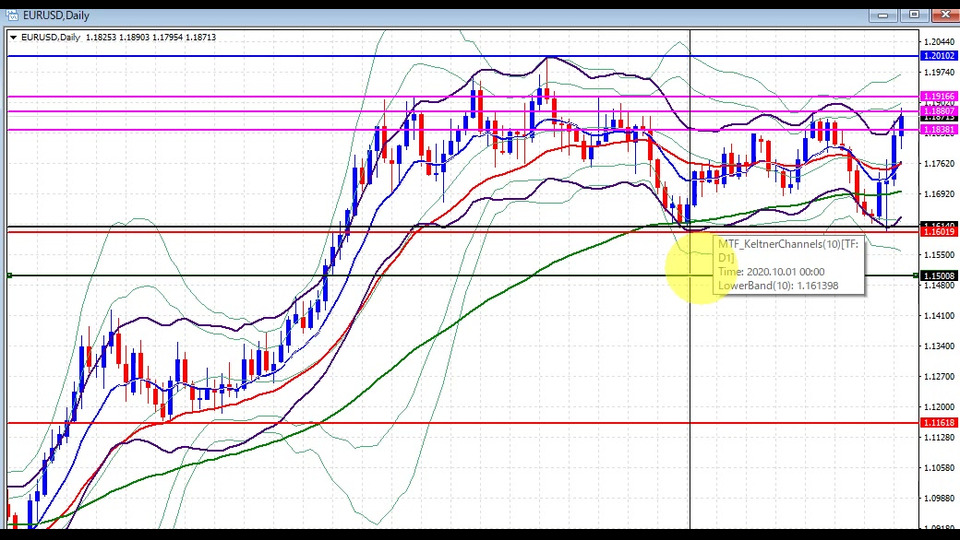The image size is (960, 540).
Task: Click the 1.09880 price scale value
Action: 939,498
